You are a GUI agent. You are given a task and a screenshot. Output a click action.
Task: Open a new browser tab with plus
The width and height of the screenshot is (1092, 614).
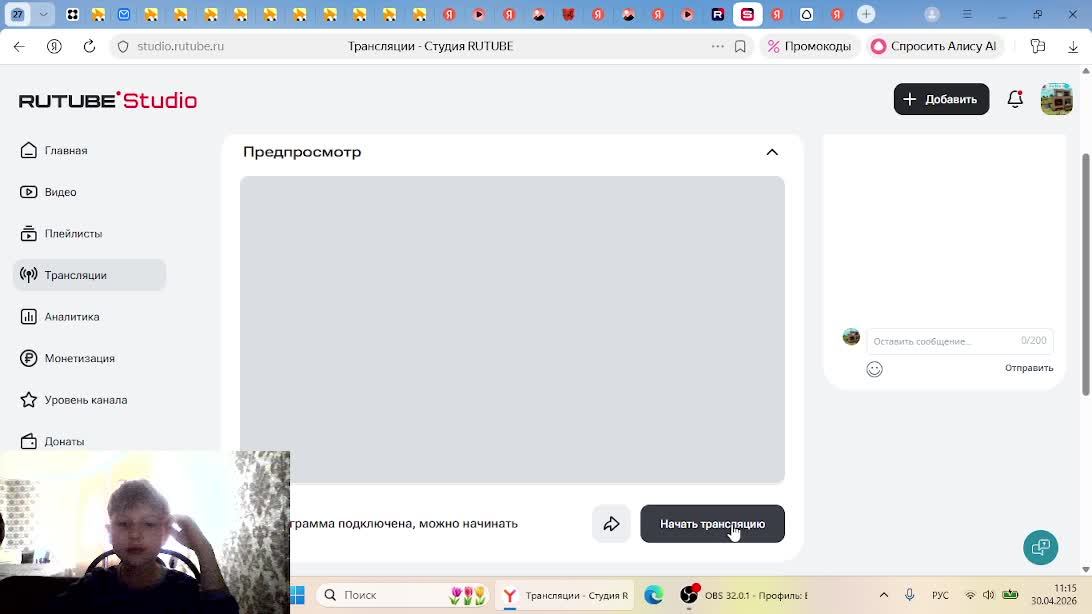[866, 14]
